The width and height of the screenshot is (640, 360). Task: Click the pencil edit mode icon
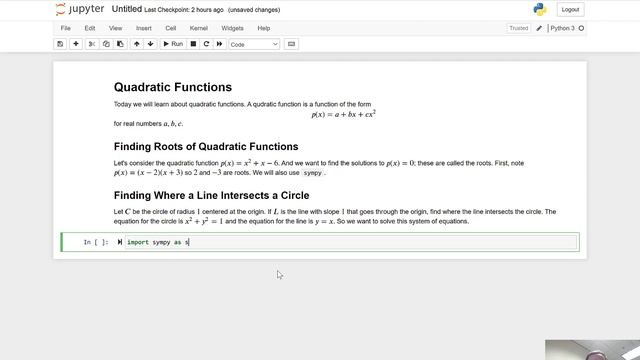click(539, 28)
